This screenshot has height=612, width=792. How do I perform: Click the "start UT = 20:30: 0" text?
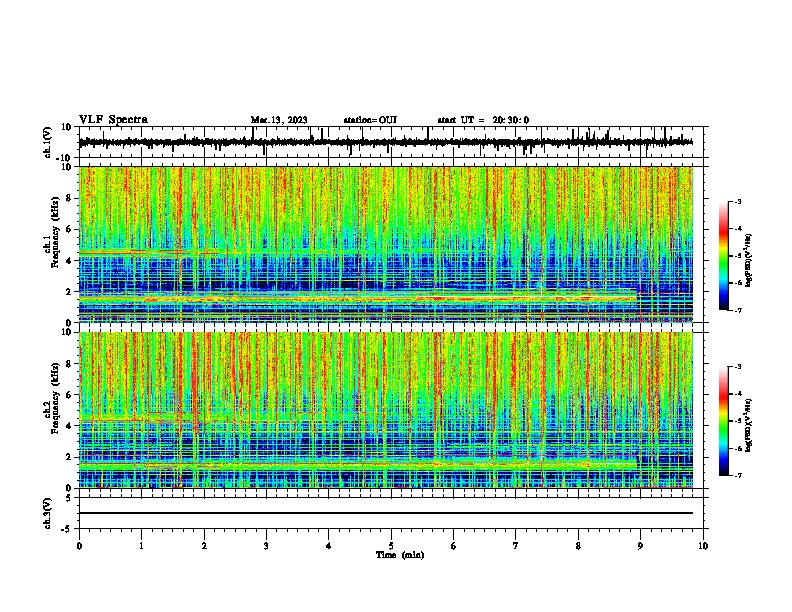coord(483,120)
